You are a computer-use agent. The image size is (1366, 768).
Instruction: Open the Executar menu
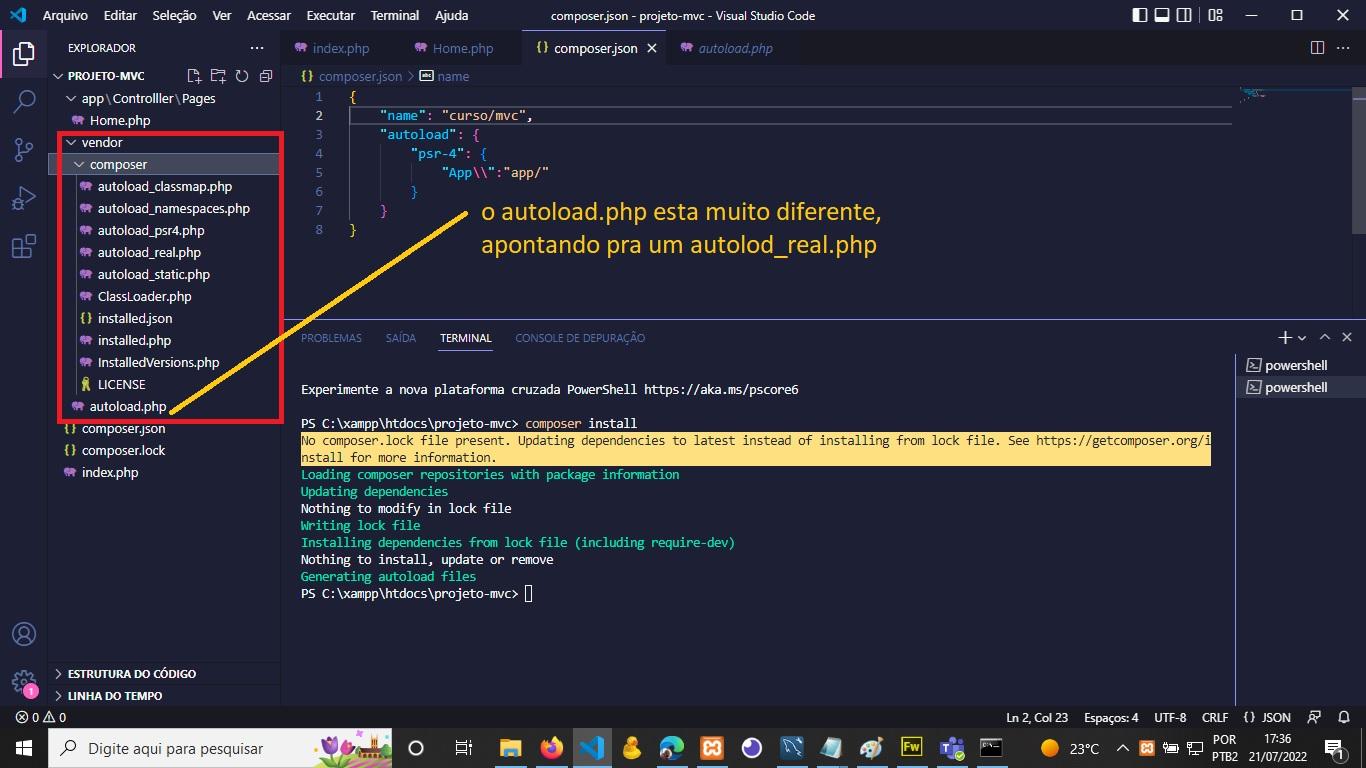point(330,15)
